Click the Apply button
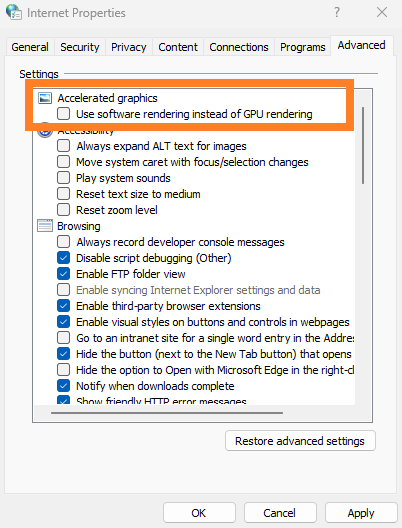 361,513
